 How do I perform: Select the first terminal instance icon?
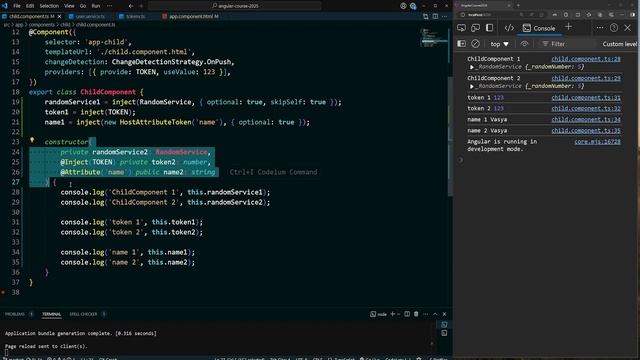point(444,324)
